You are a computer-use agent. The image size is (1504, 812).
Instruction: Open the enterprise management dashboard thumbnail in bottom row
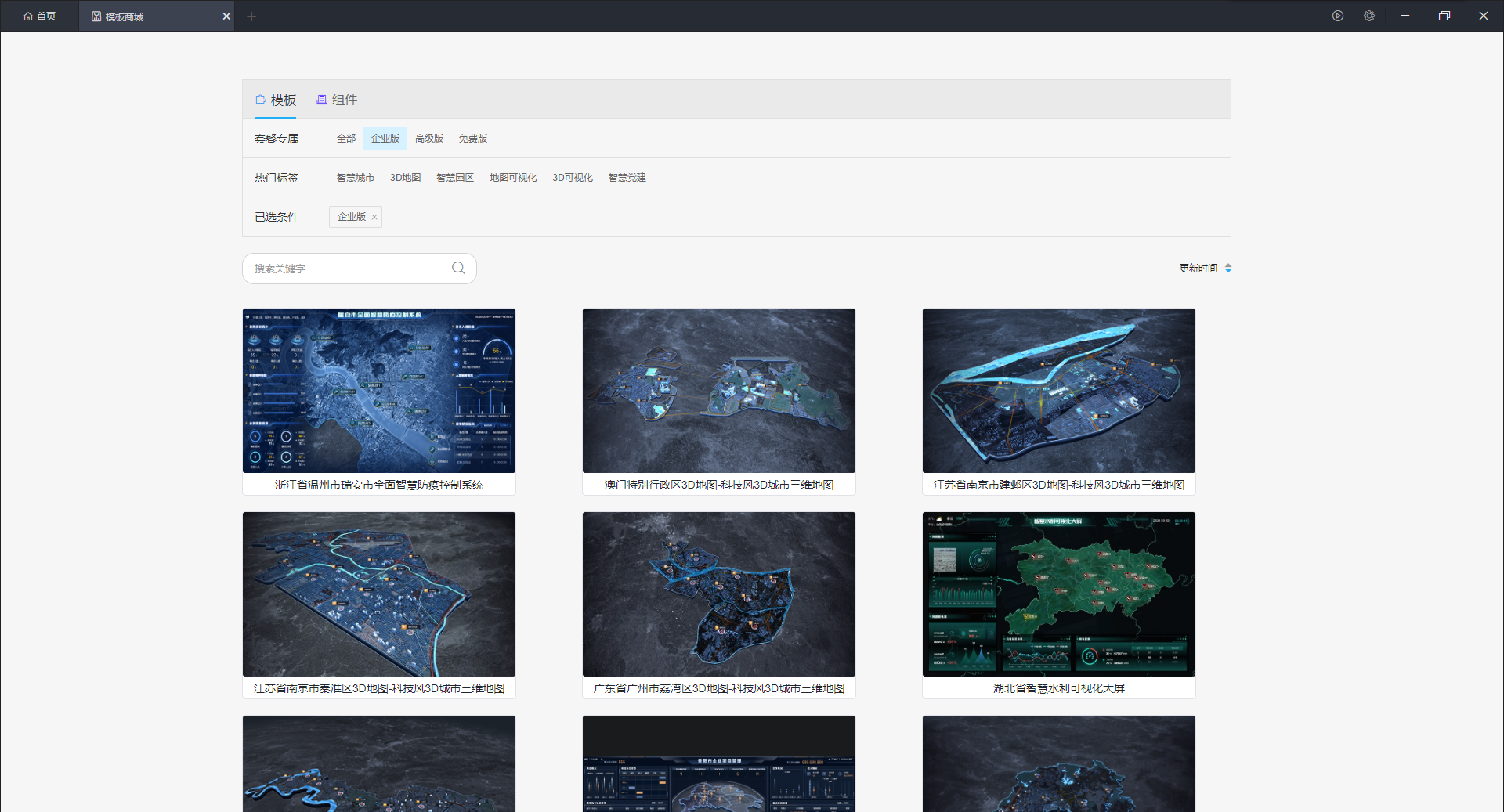click(719, 763)
